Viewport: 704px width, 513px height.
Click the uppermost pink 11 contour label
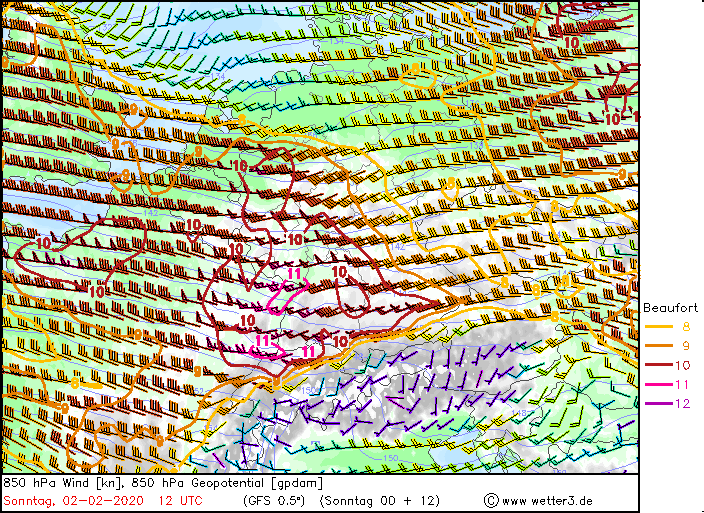pyautogui.click(x=294, y=274)
